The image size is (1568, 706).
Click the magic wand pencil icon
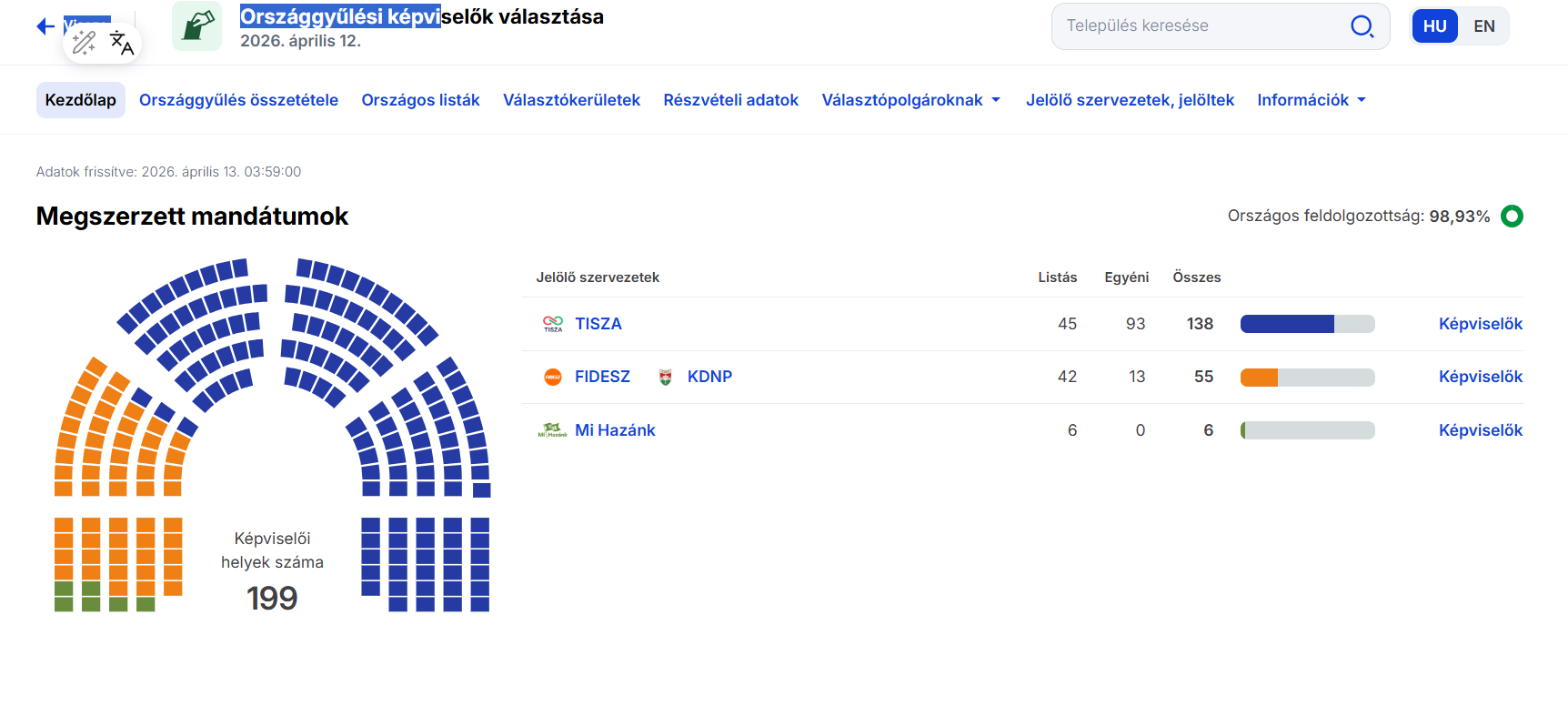point(84,42)
